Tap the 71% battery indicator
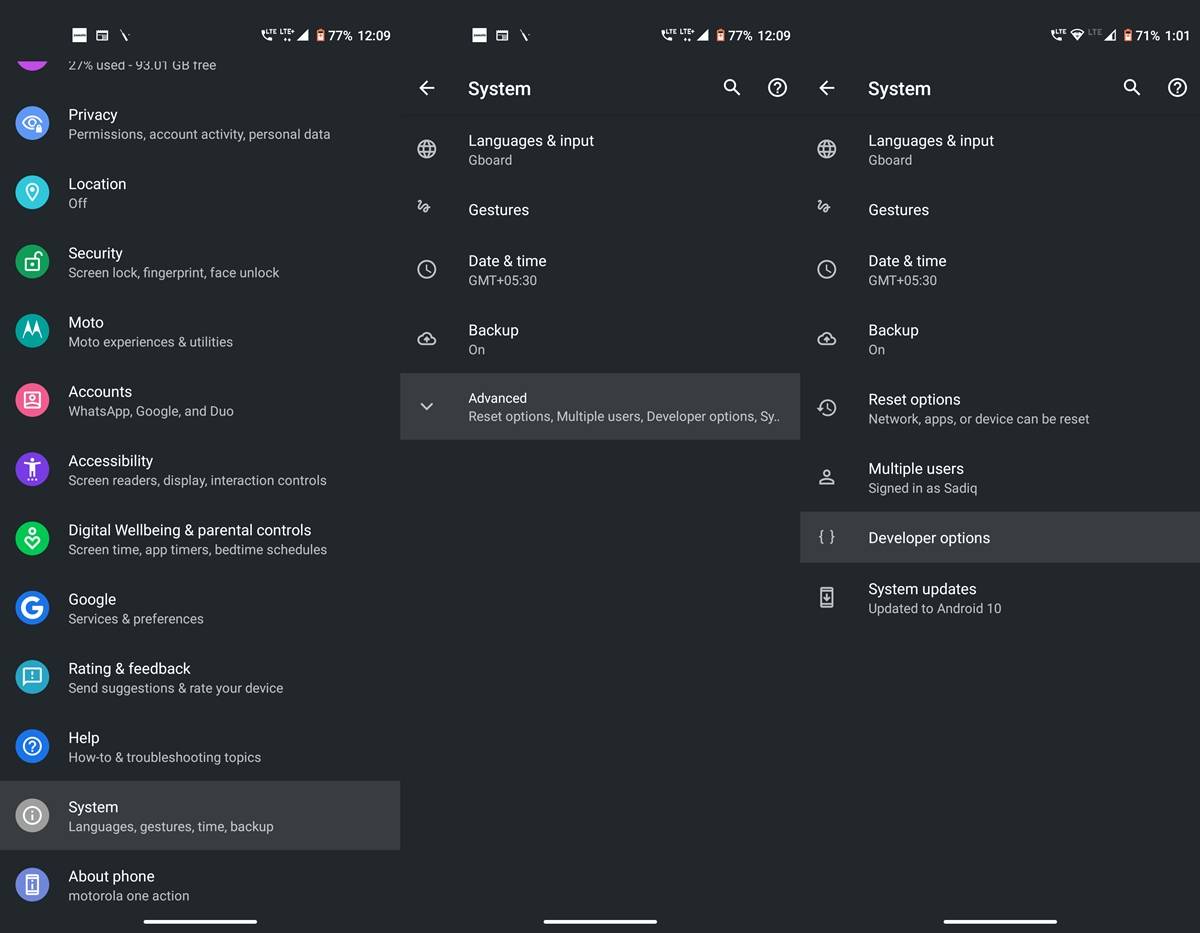This screenshot has width=1200, height=933. 1141,35
